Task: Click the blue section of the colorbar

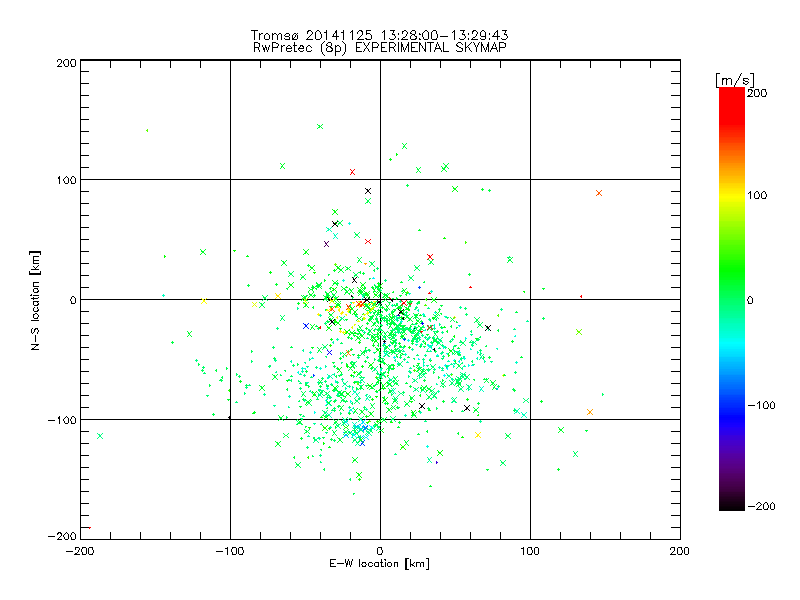Action: (x=732, y=415)
